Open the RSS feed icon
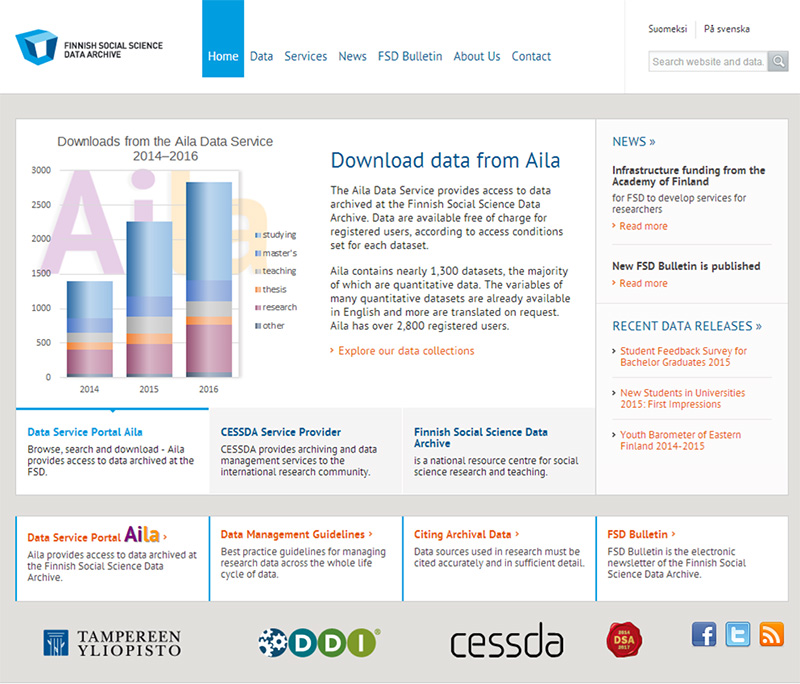 (771, 635)
